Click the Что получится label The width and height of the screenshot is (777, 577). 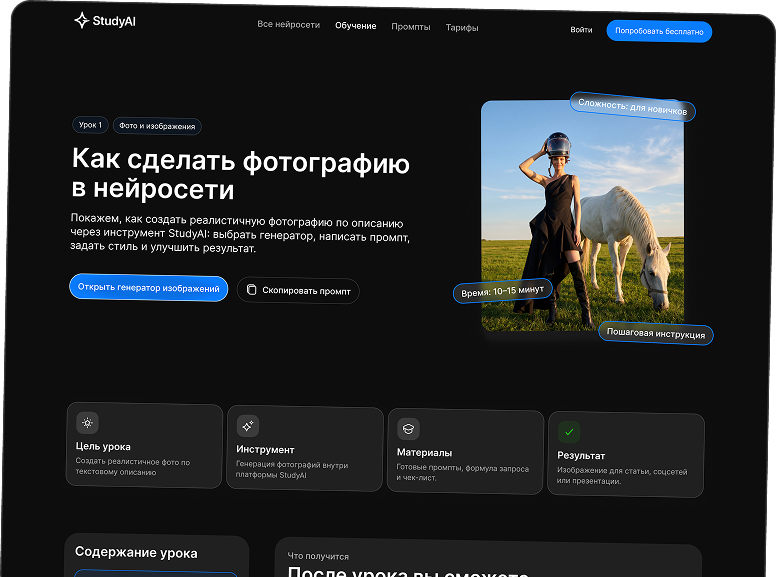[318, 556]
